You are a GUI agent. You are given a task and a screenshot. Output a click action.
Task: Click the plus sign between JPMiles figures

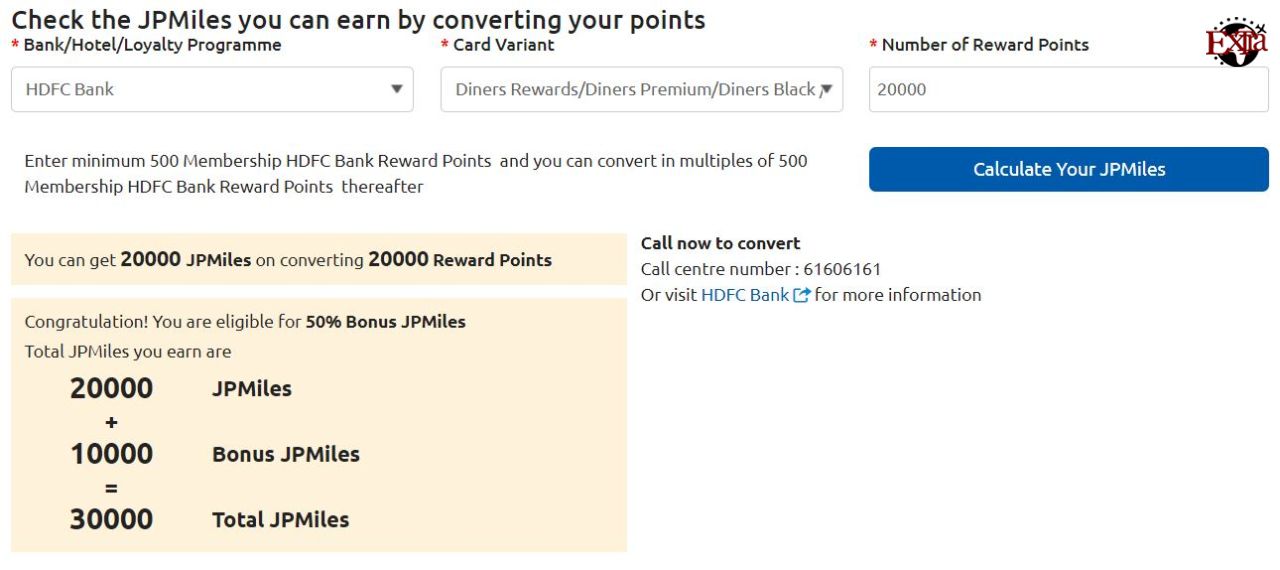click(111, 422)
